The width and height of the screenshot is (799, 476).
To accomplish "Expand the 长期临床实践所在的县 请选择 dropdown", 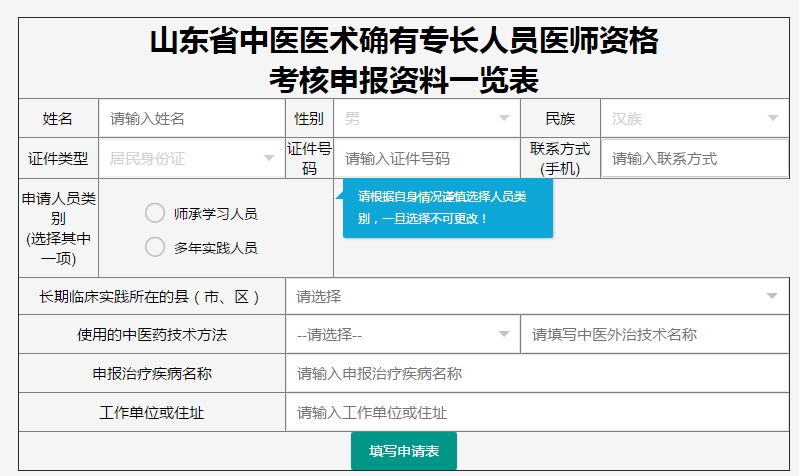I will tap(537, 296).
